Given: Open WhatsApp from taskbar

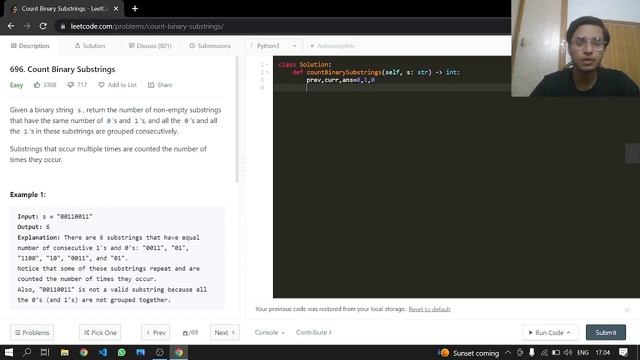Looking at the screenshot, I should pyautogui.click(x=122, y=352).
